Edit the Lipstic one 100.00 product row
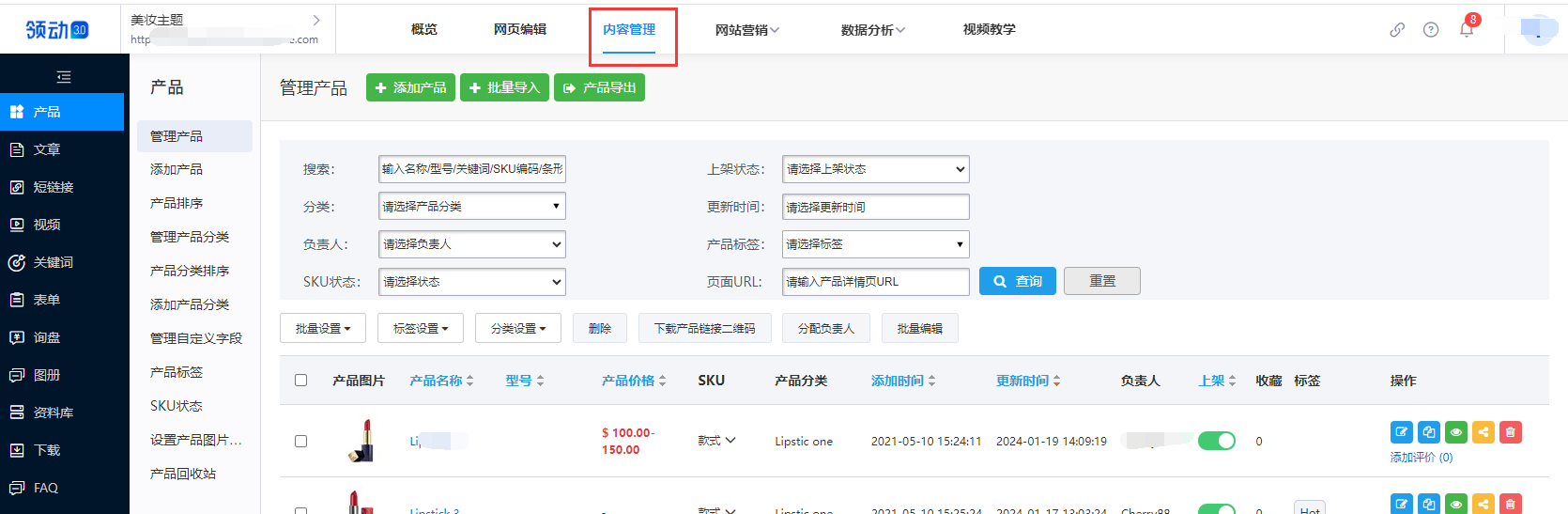The image size is (1568, 514). (x=1402, y=432)
